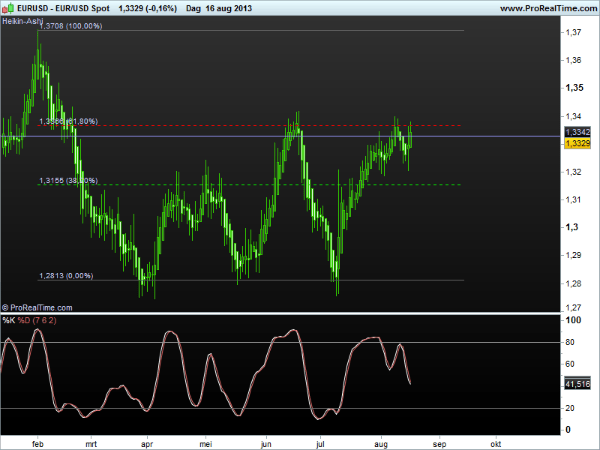600x450 pixels.
Task: Click the 41,516 stochastic value tag
Action: pyautogui.click(x=577, y=383)
